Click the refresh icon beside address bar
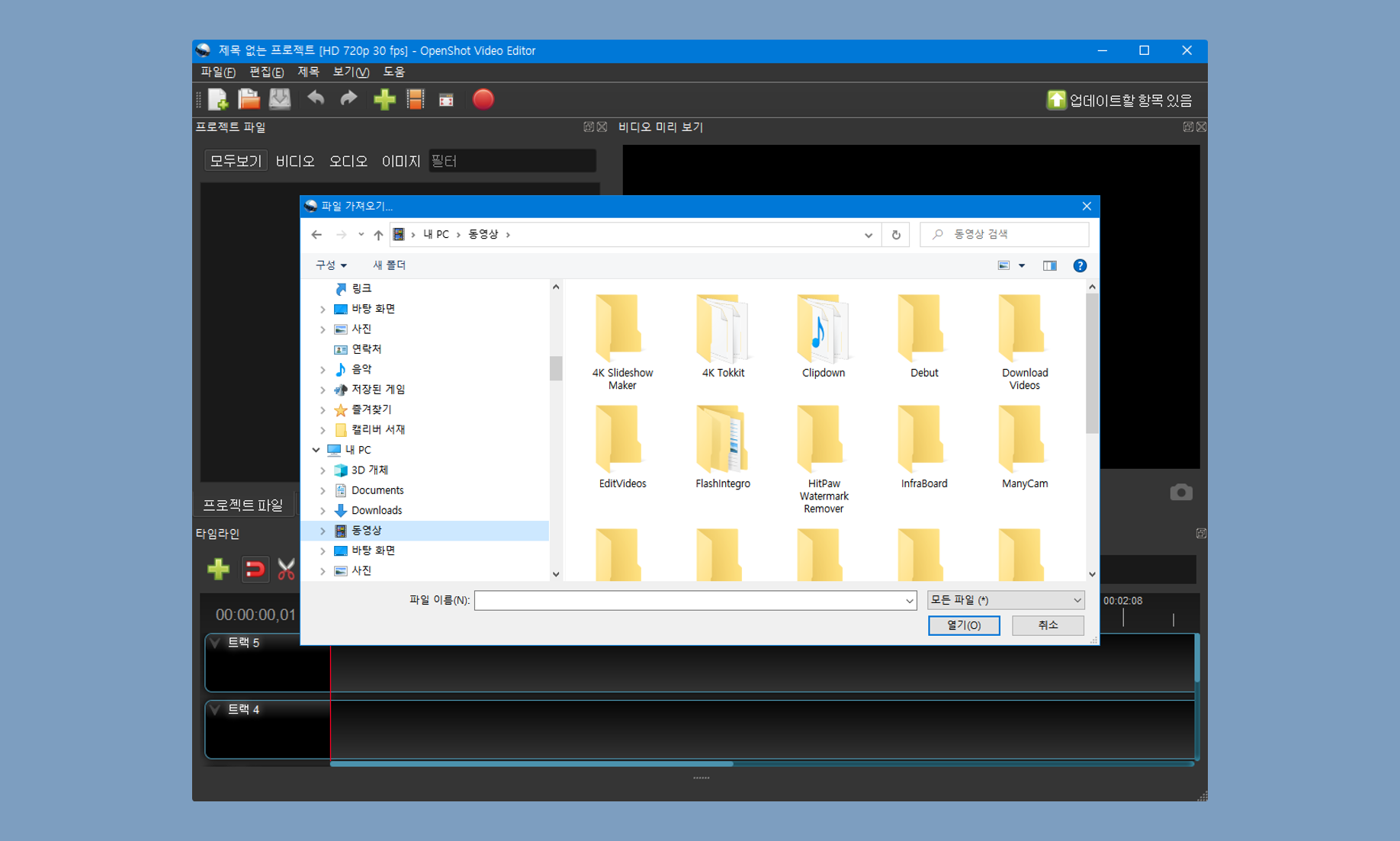 896,235
